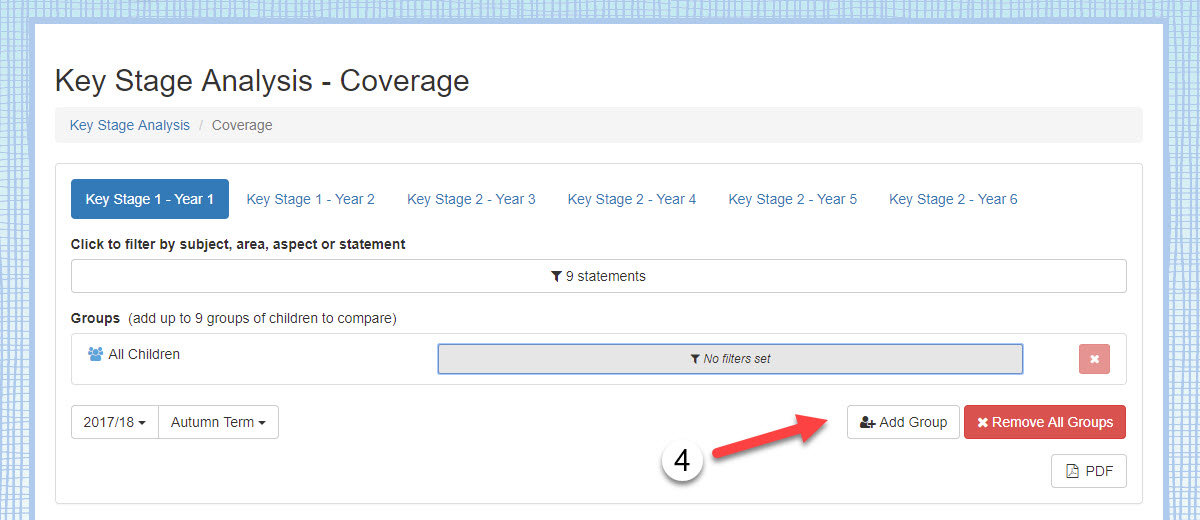Screen dimensions: 1200x520
Task: Switch to Key Stage 1 - Year 2 tab
Action: [x=310, y=199]
